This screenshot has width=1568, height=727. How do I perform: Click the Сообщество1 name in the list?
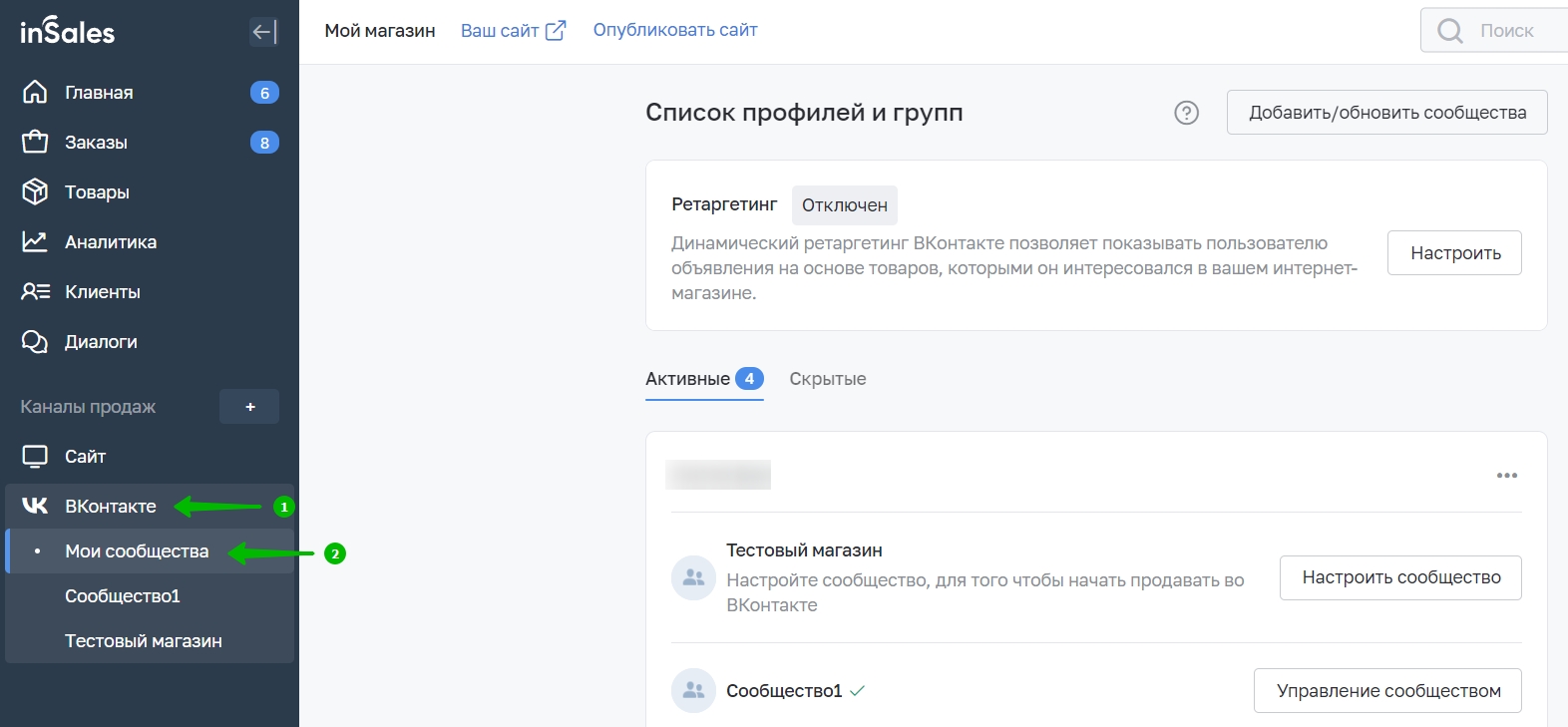click(784, 691)
